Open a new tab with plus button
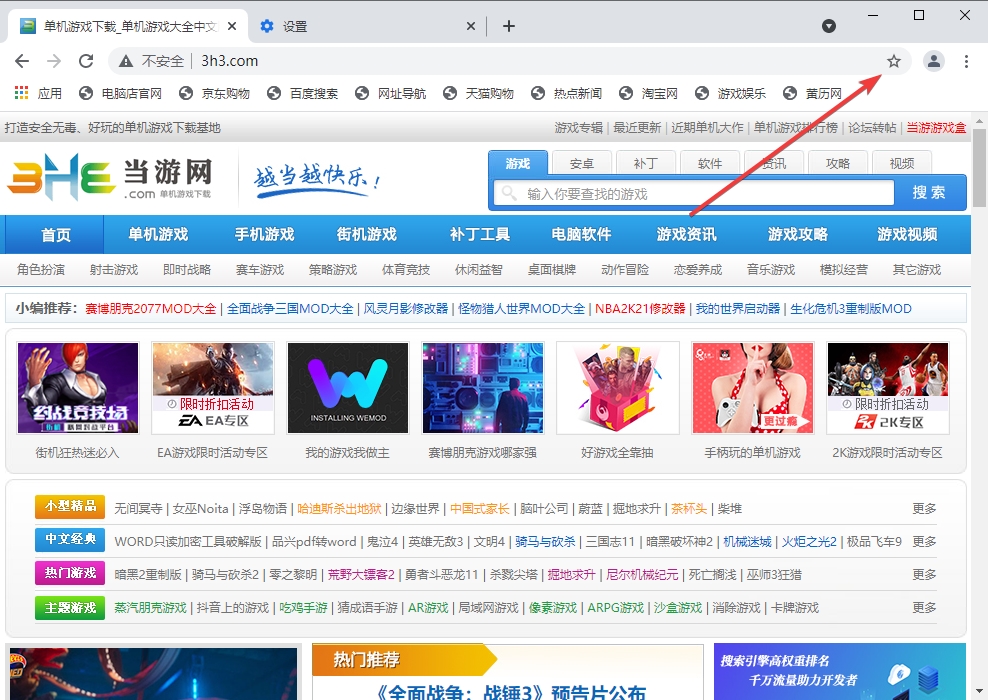 pos(509,26)
